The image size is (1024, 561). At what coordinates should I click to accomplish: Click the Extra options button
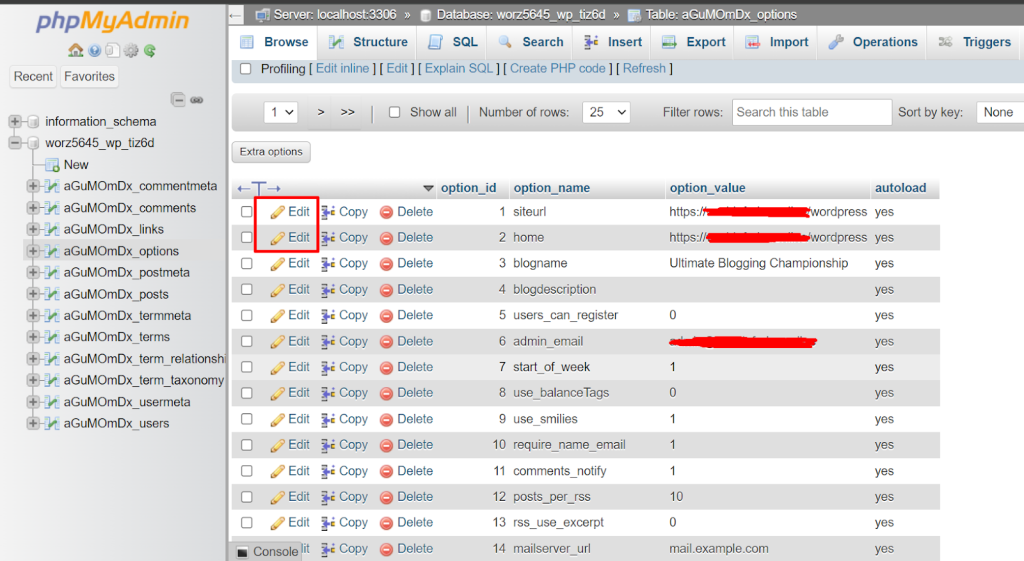271,152
